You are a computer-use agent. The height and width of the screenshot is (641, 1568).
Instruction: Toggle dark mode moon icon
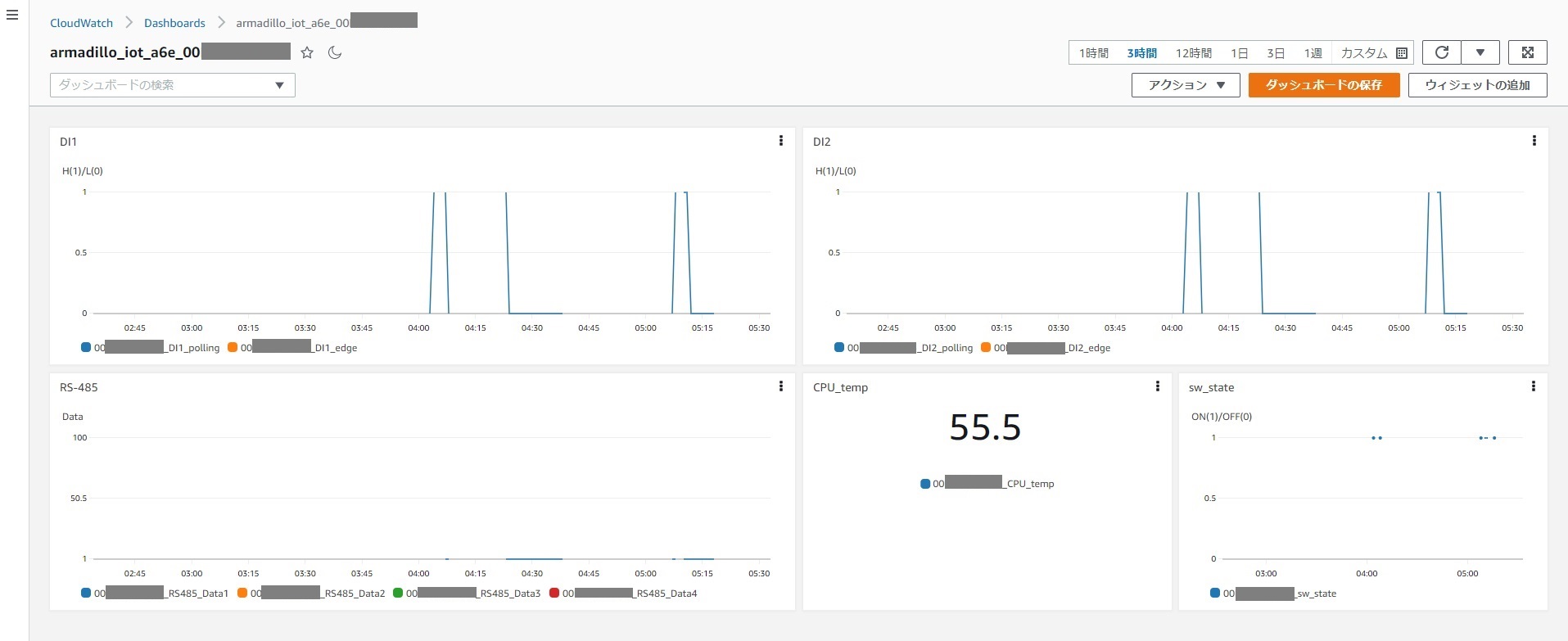click(334, 52)
